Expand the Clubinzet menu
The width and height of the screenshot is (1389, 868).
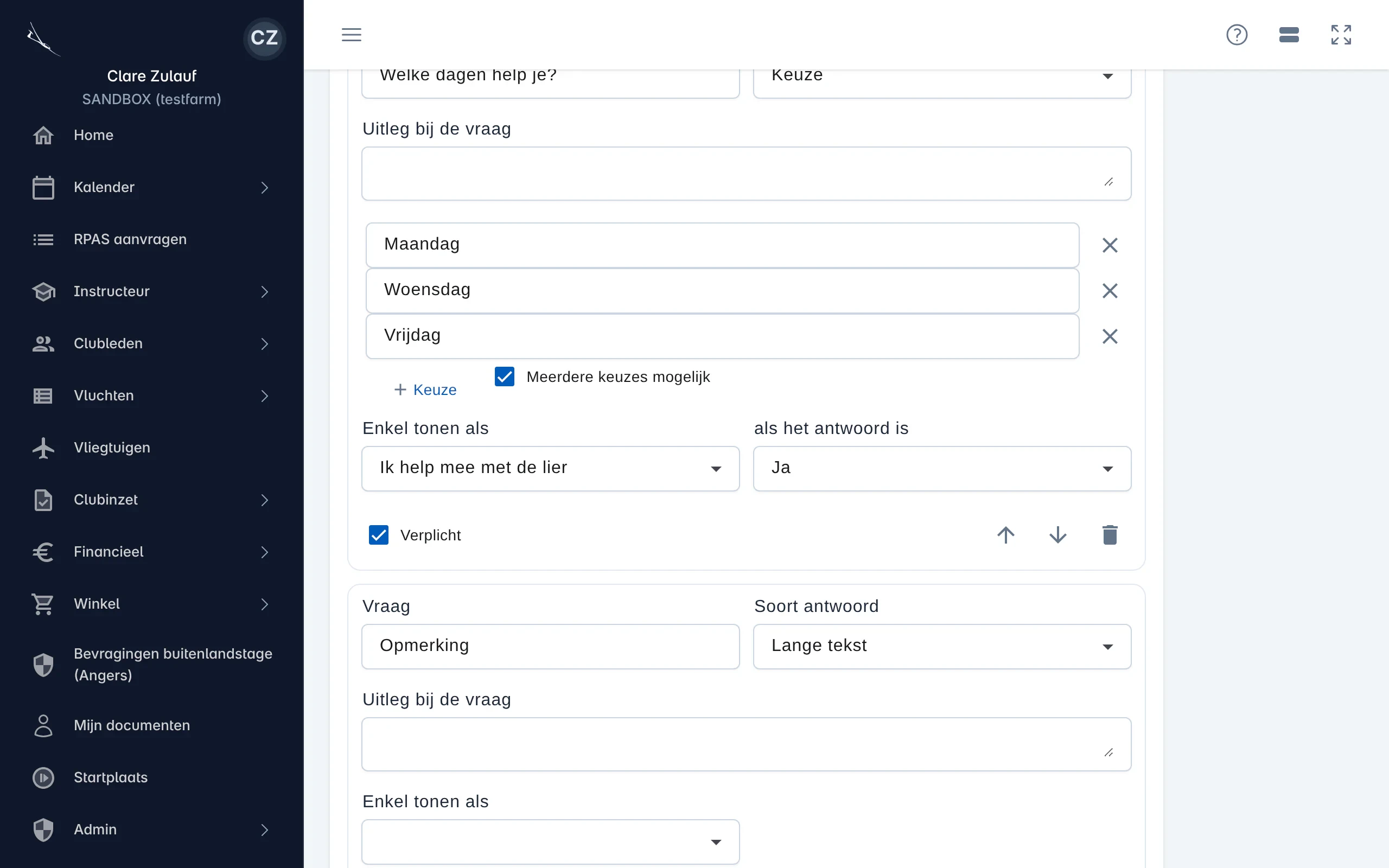click(x=151, y=500)
